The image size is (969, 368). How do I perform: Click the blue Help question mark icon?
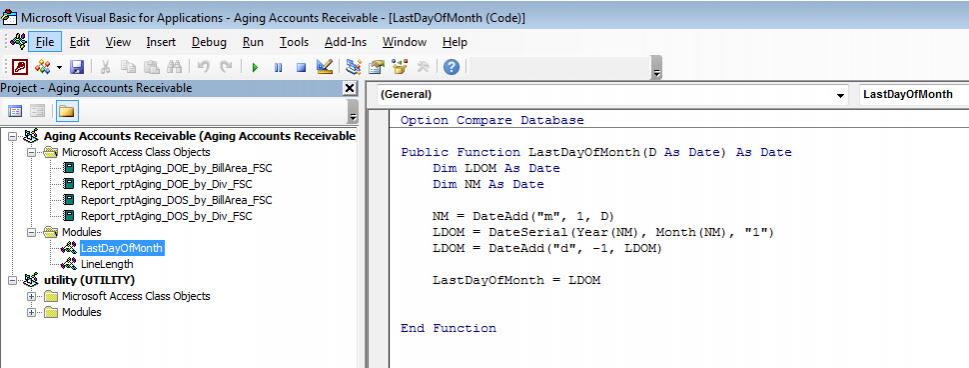click(451, 67)
